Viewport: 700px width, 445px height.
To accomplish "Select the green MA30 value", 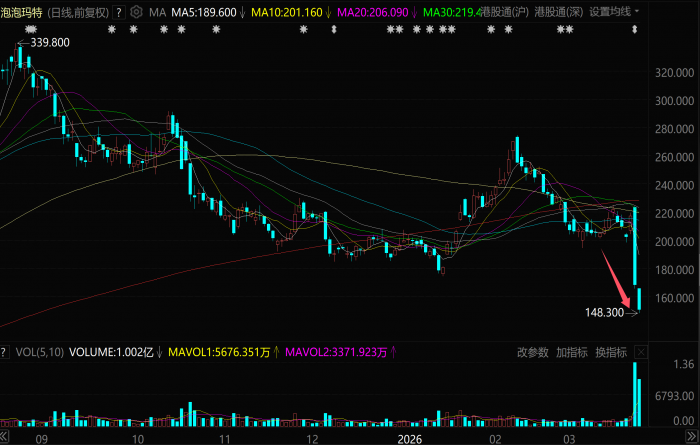I will [x=451, y=12].
